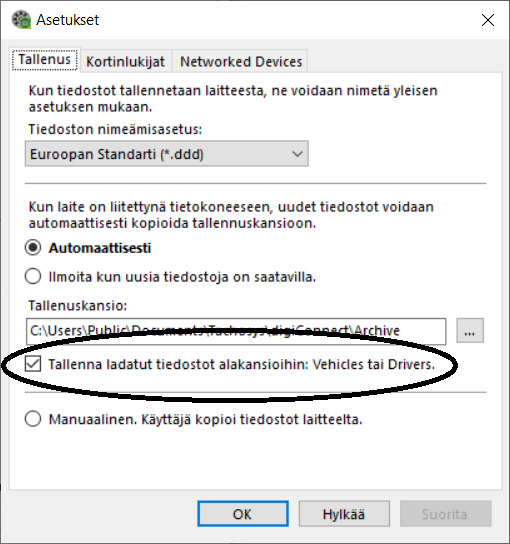The width and height of the screenshot is (510, 544).
Task: Click the browse folder ellipsis button
Action: coord(470,331)
